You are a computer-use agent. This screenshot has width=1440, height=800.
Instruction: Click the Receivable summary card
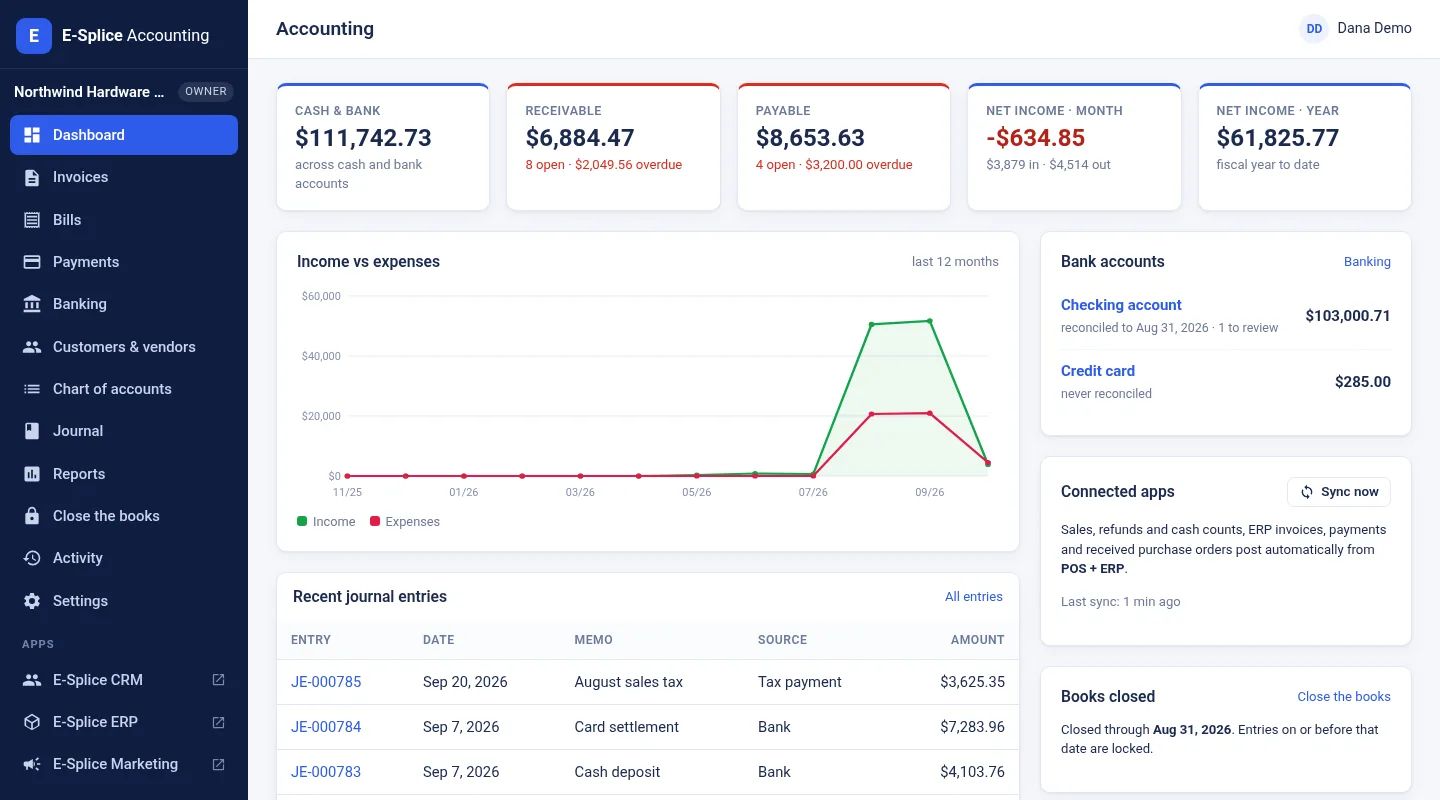pos(613,147)
